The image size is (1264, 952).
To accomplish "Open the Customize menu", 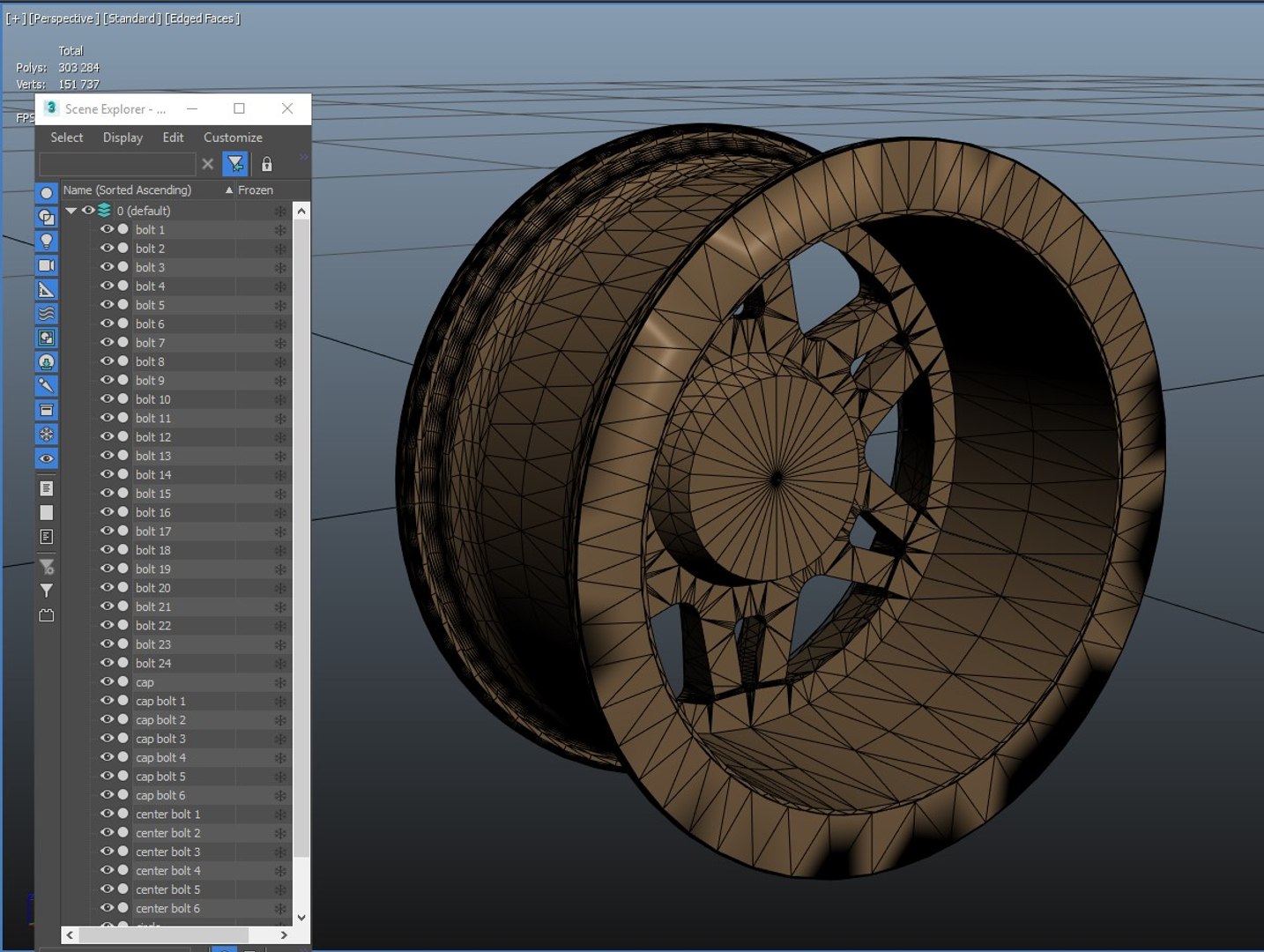I will click(233, 138).
